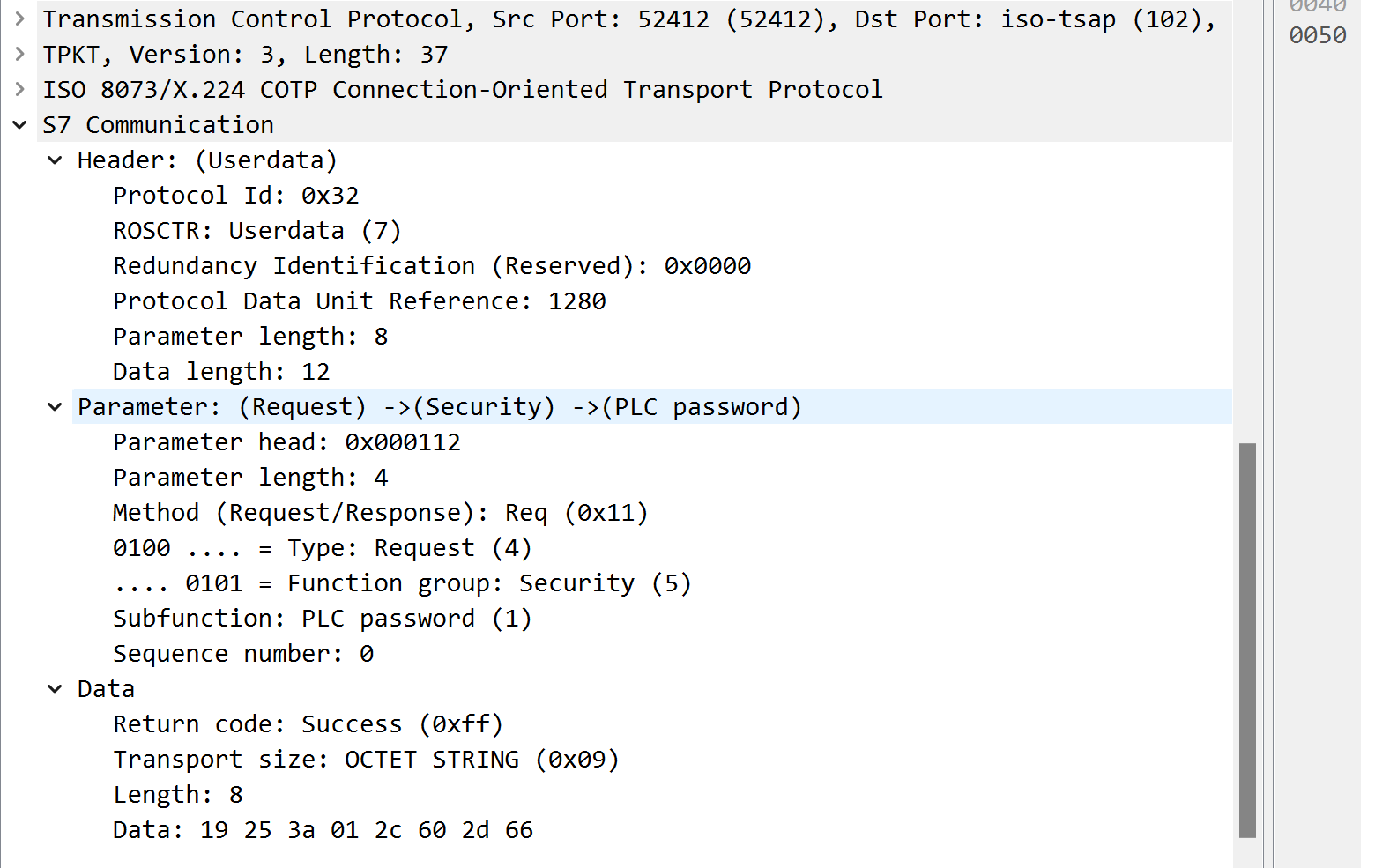The width and height of the screenshot is (1375, 868).
Task: Select the Protocol Id 0x32 field
Action: [x=235, y=195]
